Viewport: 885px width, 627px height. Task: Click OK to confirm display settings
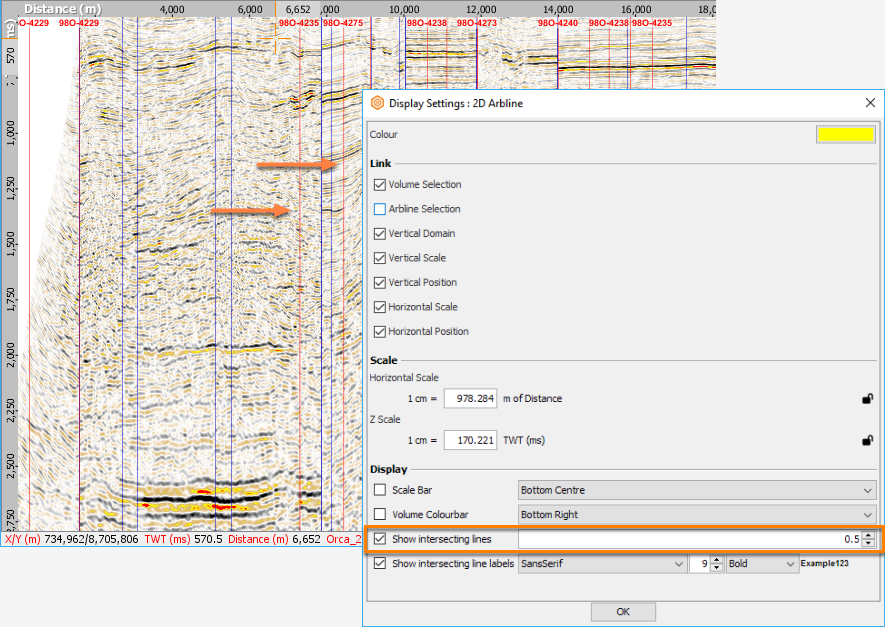point(623,612)
